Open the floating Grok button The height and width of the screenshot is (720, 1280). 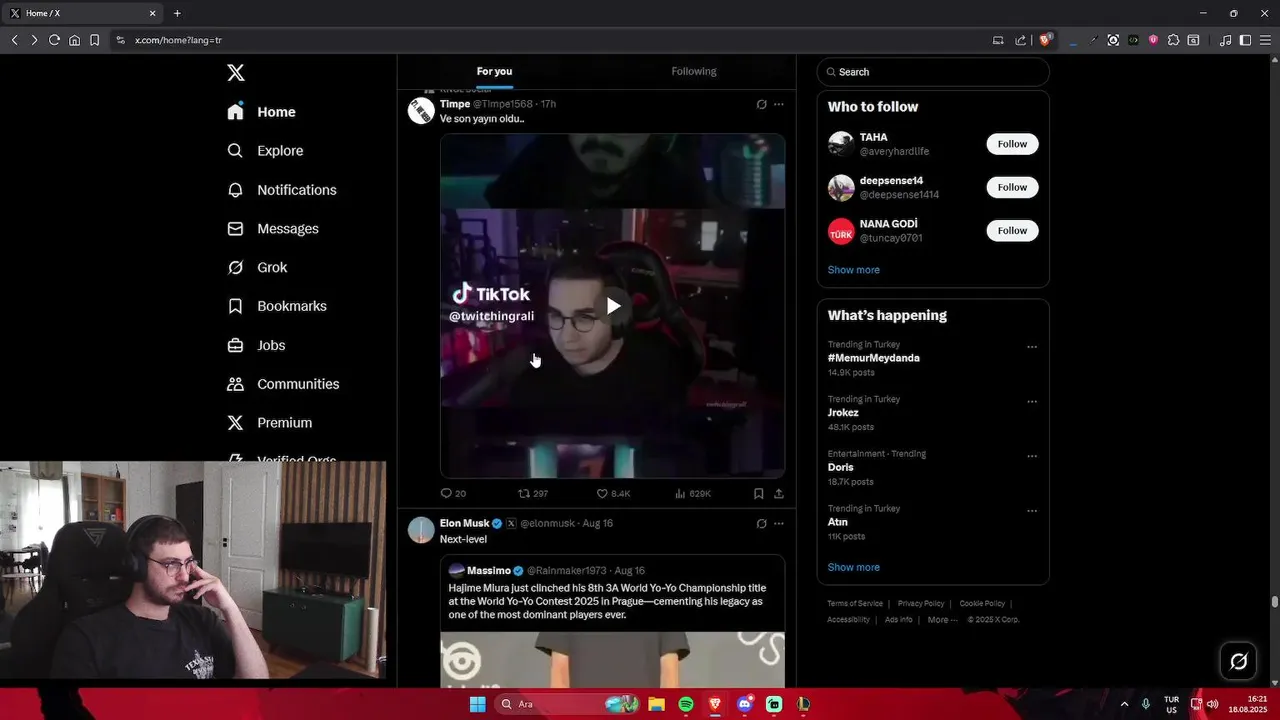1238,661
